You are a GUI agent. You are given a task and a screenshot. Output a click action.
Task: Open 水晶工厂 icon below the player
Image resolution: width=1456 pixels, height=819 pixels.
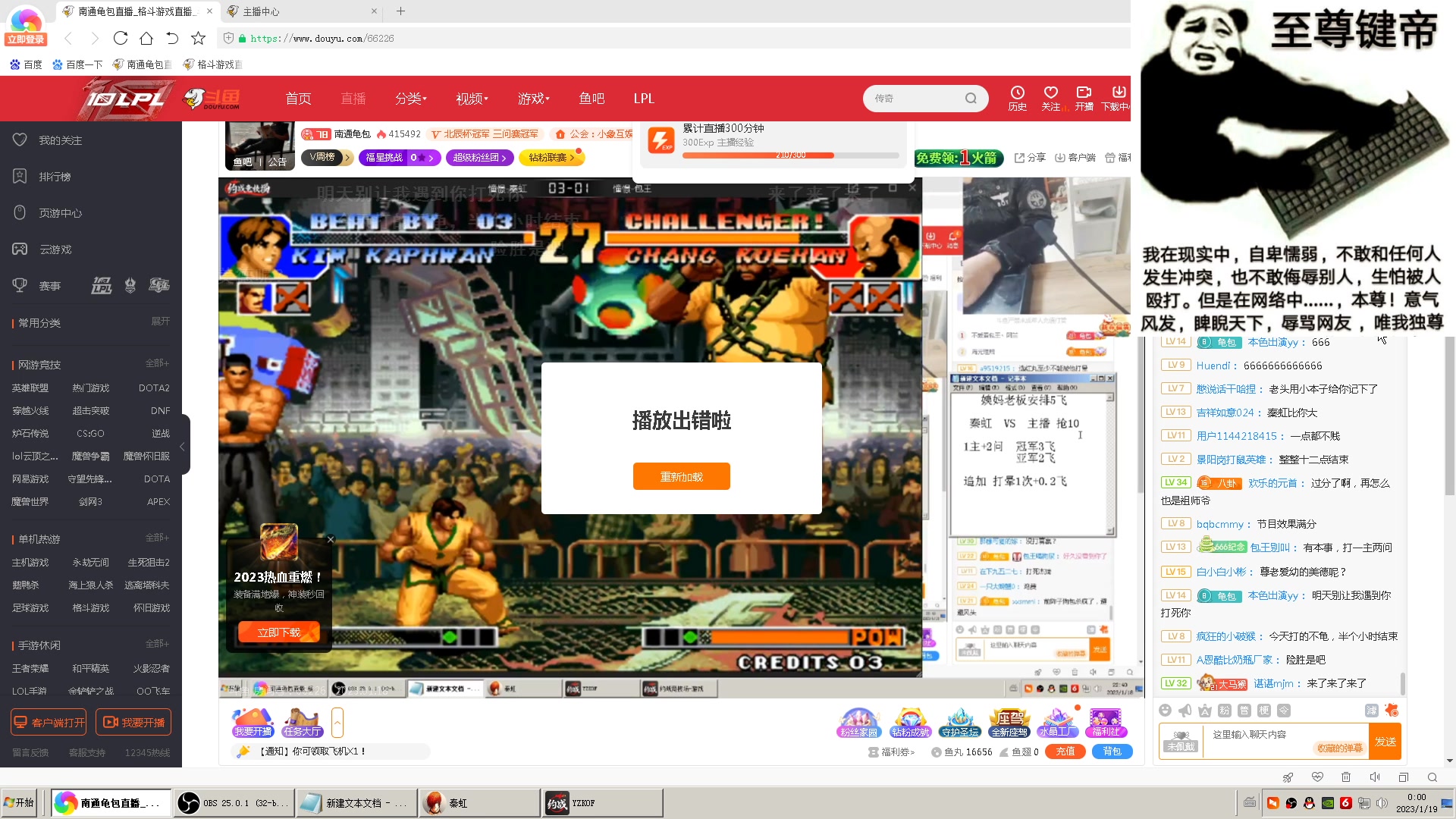[1058, 723]
